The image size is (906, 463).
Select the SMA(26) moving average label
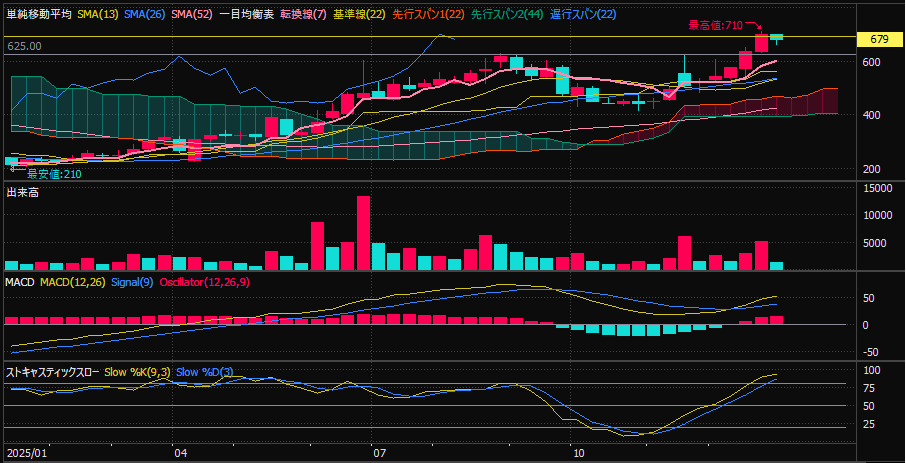pyautogui.click(x=146, y=16)
